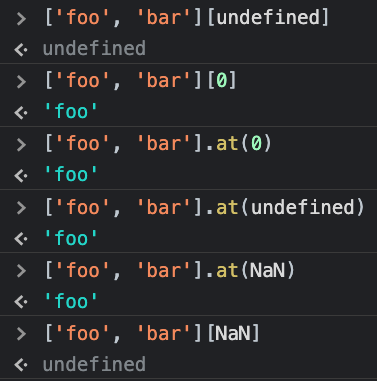Click the input chevron beside ['foo', 'bar'].at(0)
Screen dimensions: 377x381
21,145
